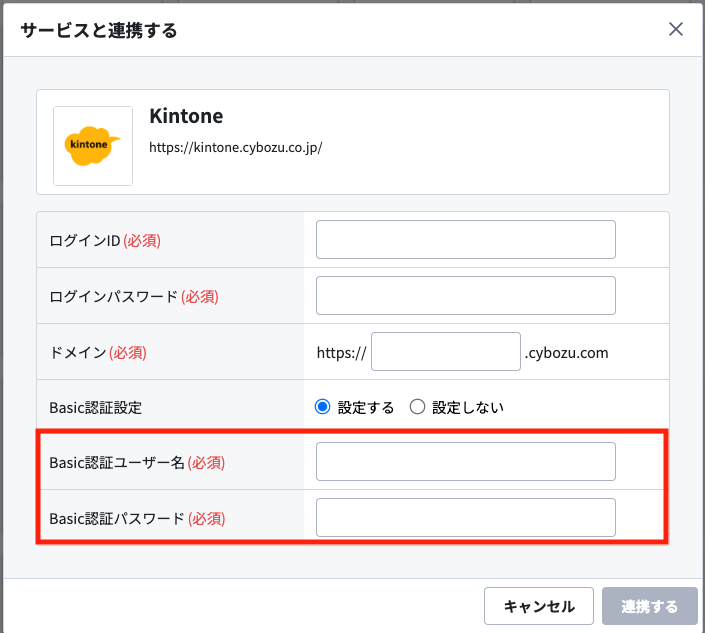Focus the Basic認証パスワード input field
The image size is (705, 633).
(465, 517)
